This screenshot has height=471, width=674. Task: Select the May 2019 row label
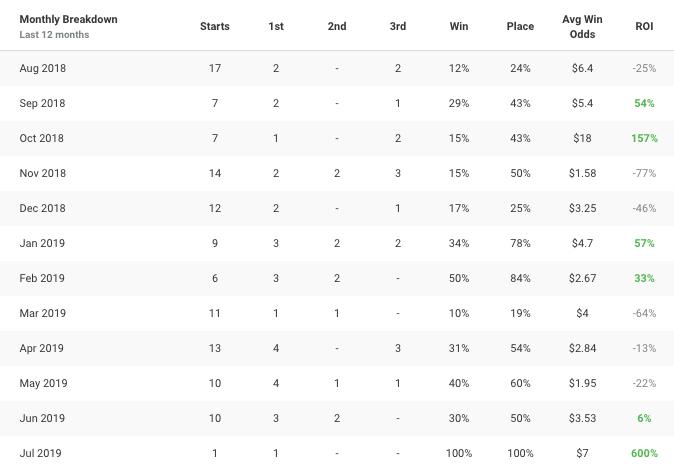tap(43, 383)
